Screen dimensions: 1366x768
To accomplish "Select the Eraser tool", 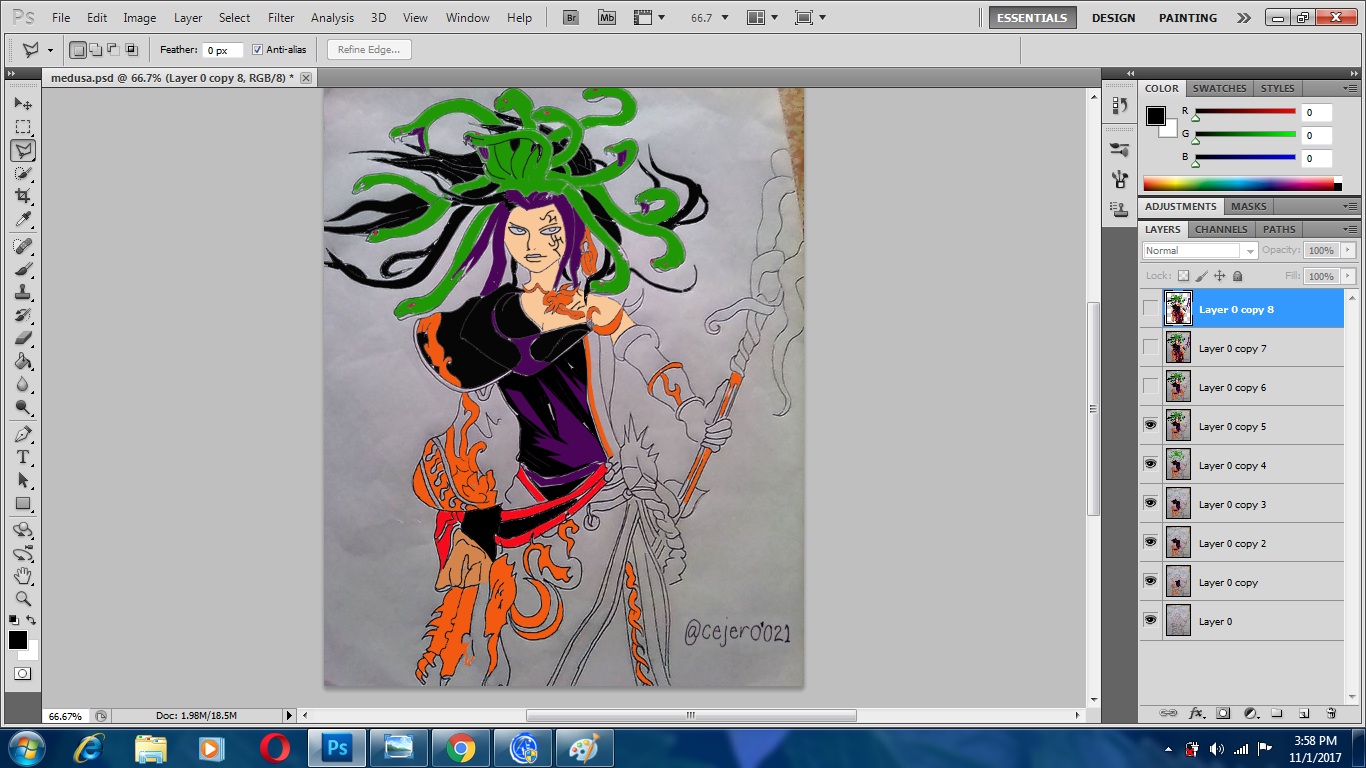I will 23,338.
